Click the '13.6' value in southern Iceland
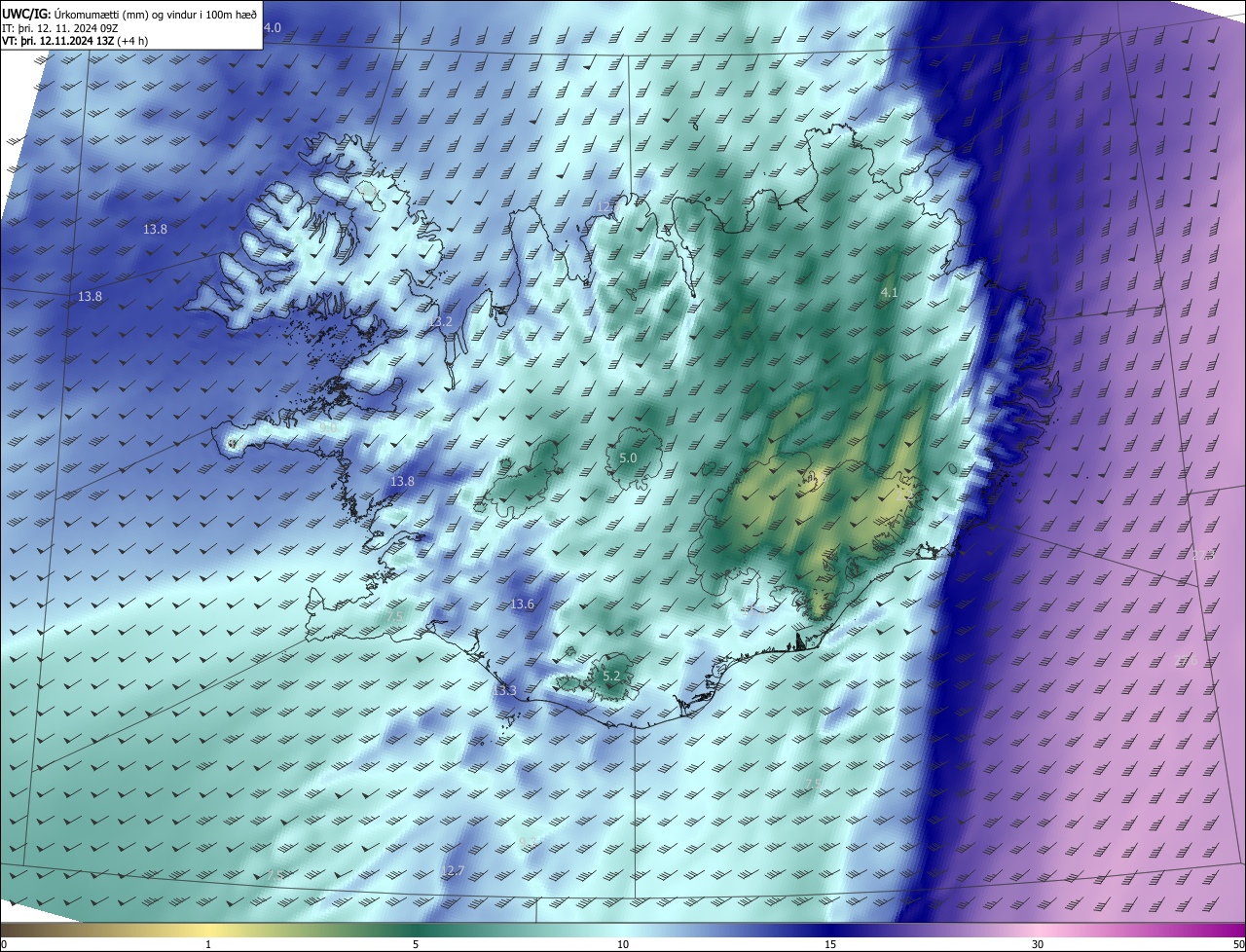This screenshot has height=952, width=1246. click(523, 604)
